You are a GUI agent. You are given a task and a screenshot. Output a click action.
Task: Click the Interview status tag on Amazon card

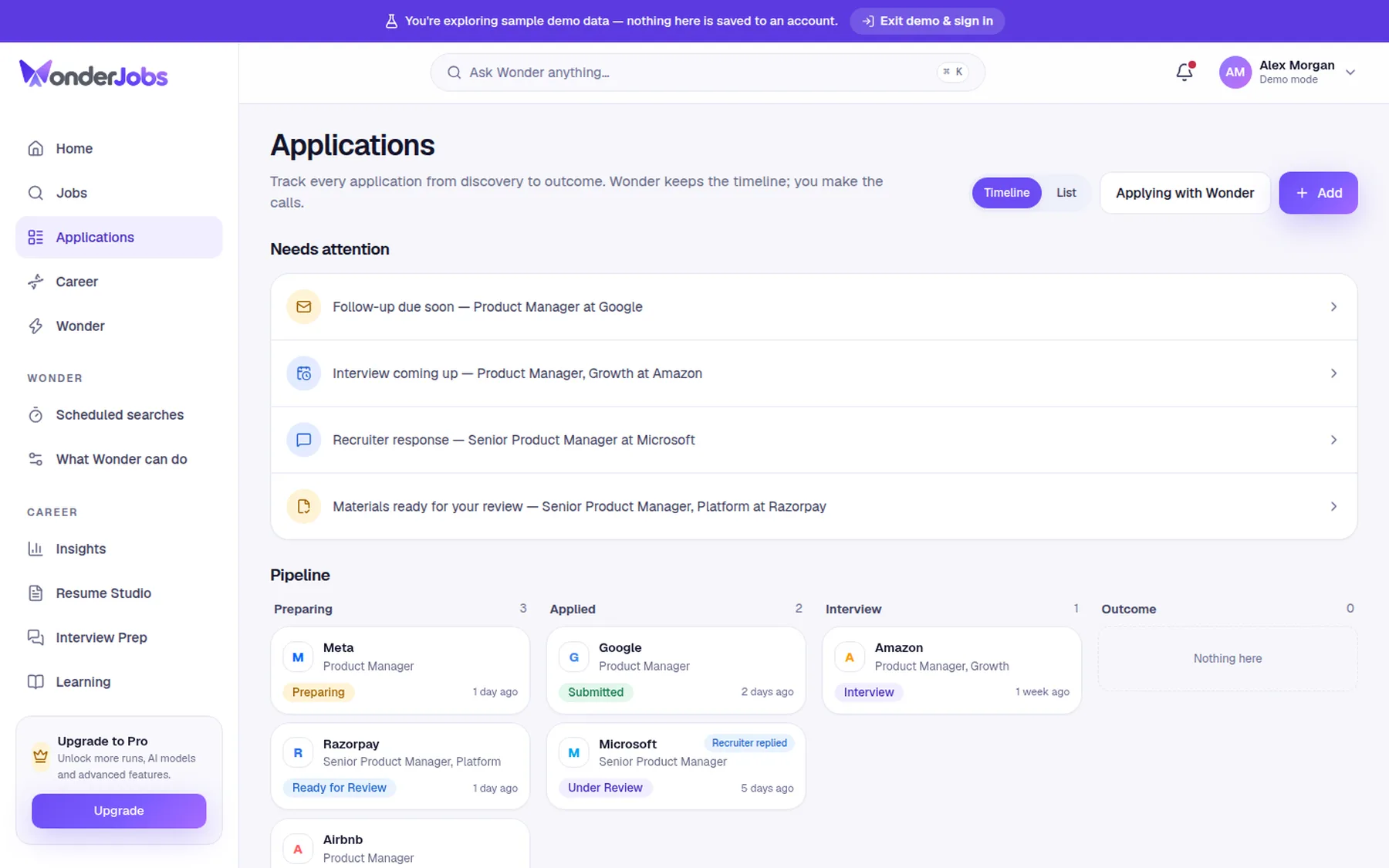(869, 692)
